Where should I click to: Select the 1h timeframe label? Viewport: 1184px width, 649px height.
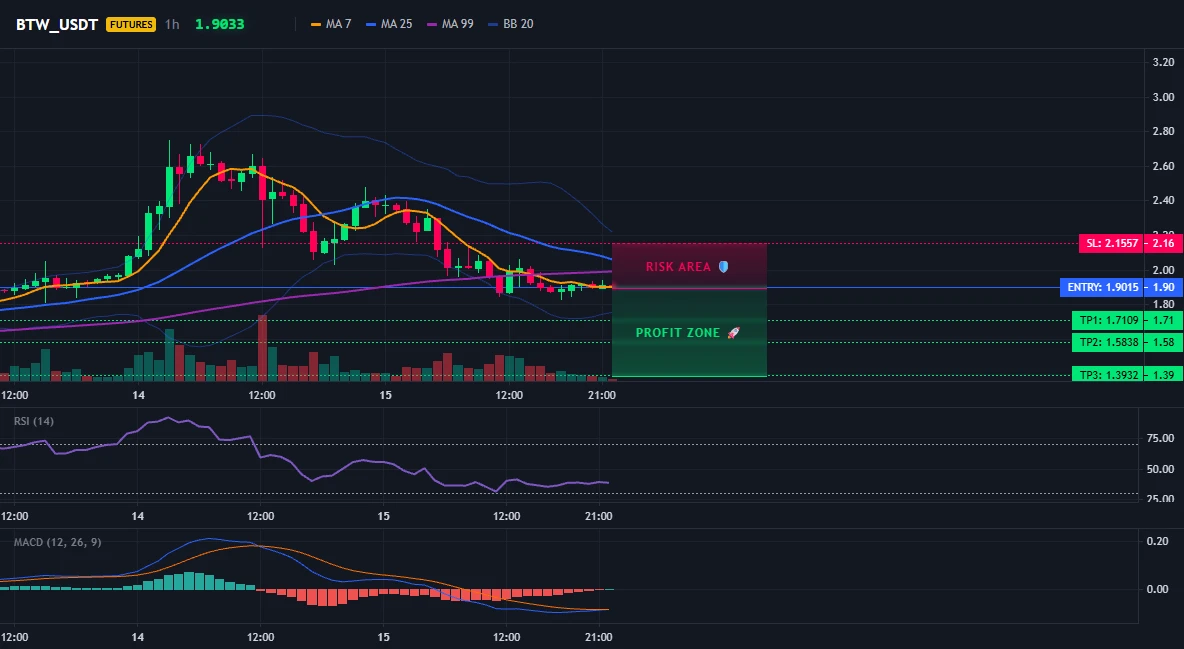[x=172, y=24]
